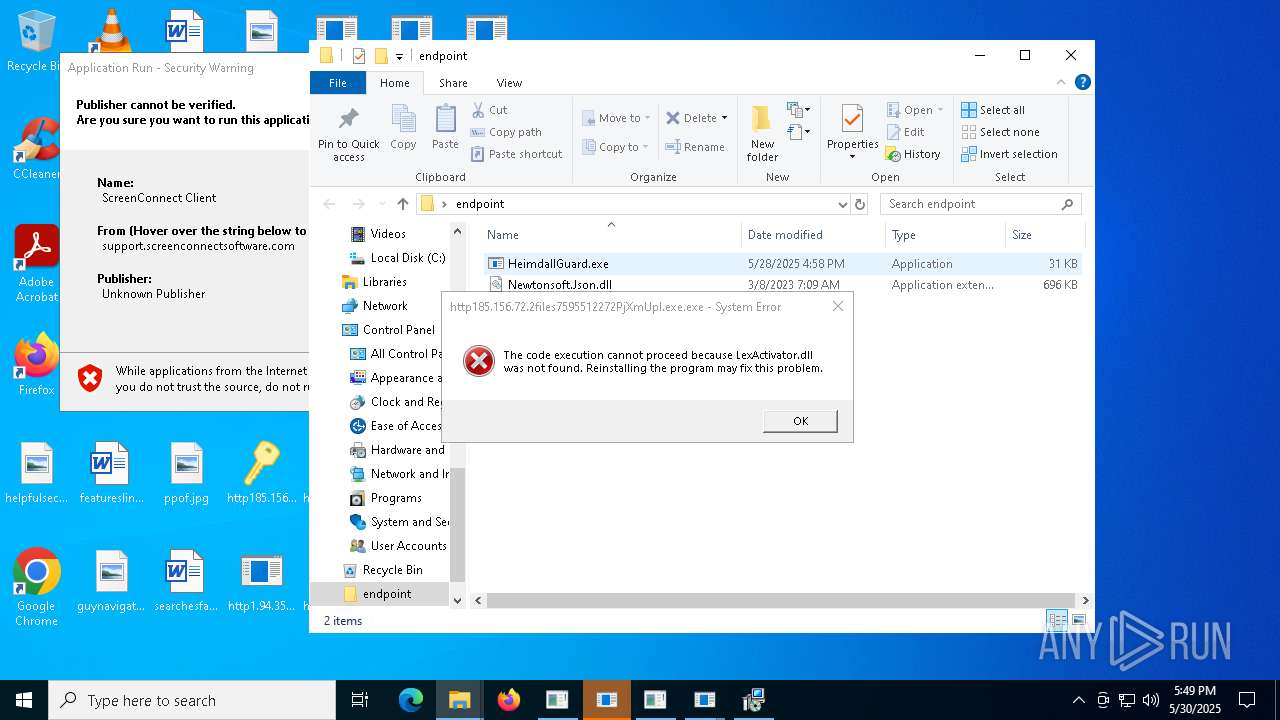Select Control Panel in navigation pane
This screenshot has width=1280, height=720.
pos(398,330)
